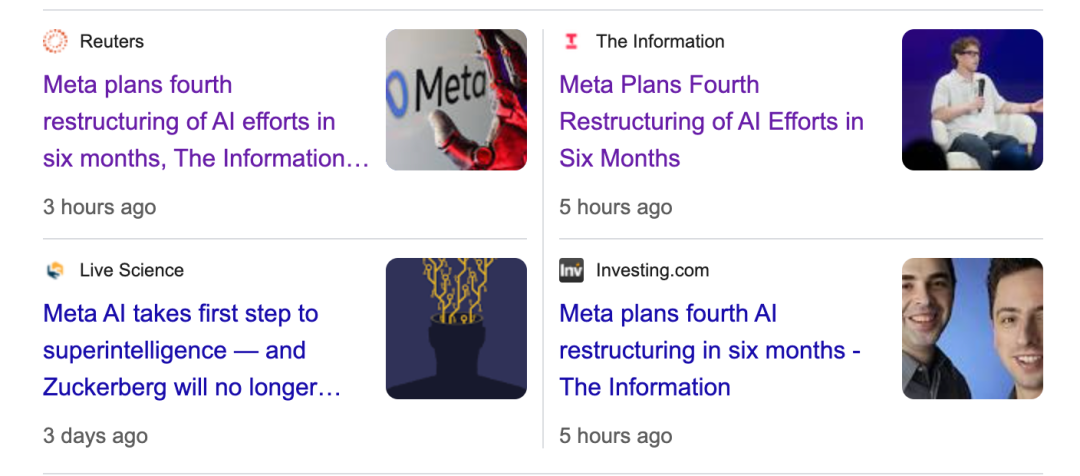
Task: Click The Information red logo icon
Action: [x=571, y=41]
